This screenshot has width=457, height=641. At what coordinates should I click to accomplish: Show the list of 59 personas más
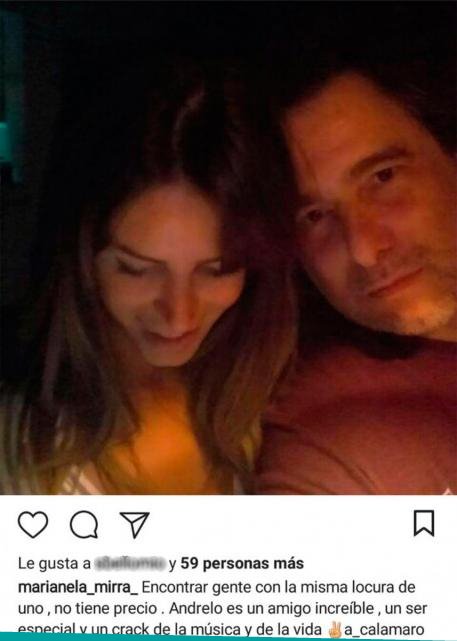(242, 563)
